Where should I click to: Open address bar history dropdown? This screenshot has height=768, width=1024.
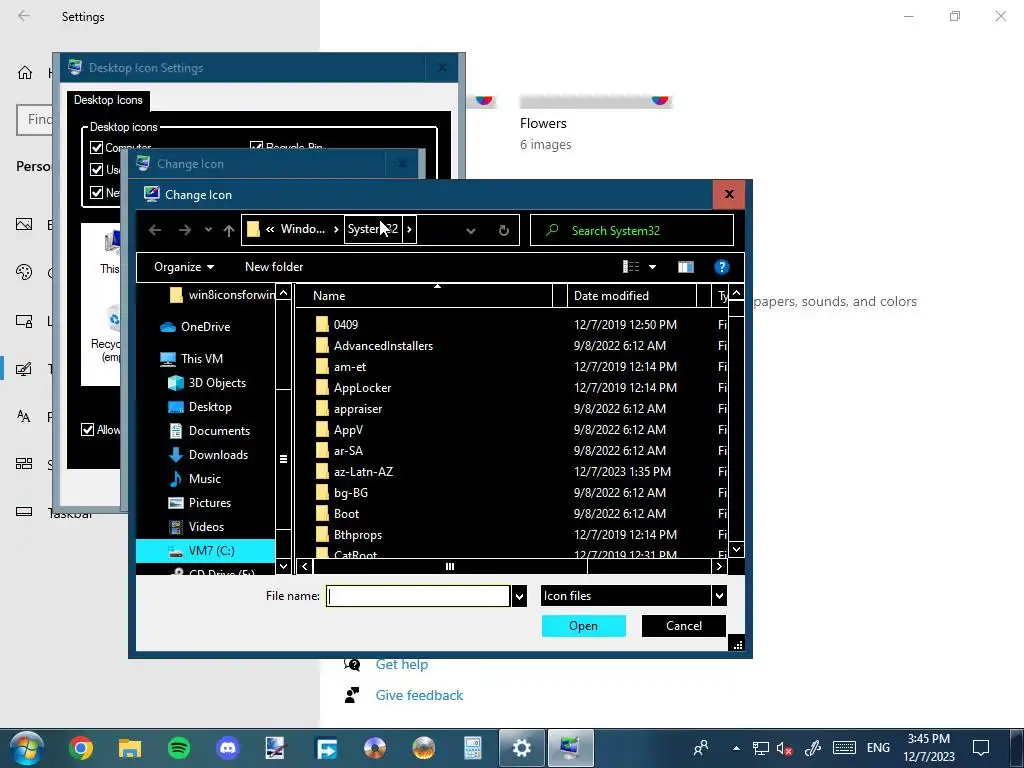click(470, 230)
